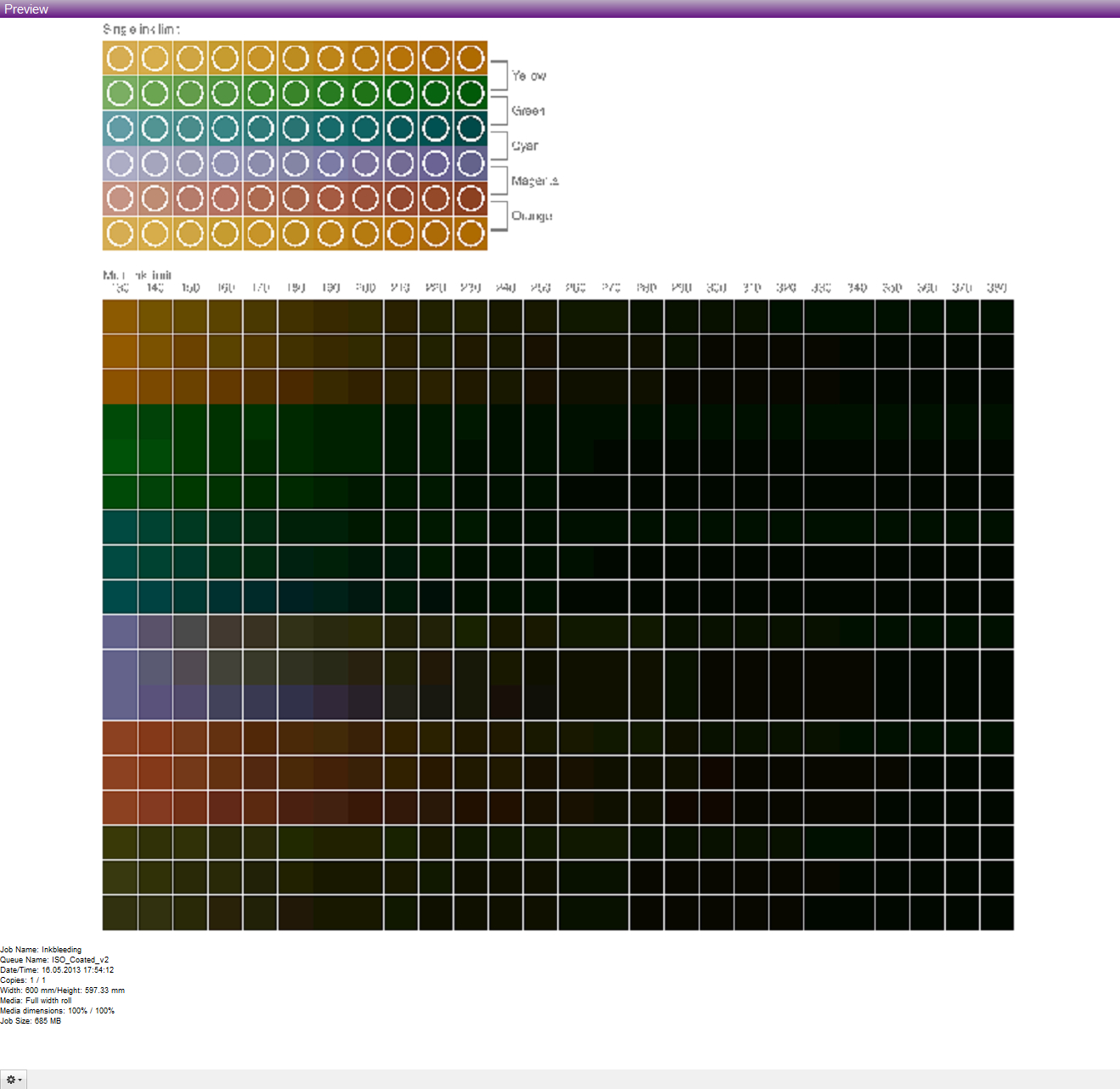This screenshot has height=1089, width=1120.
Task: Select the 'Queue Name: ISO_Coated_v2' line
Action: (54, 960)
